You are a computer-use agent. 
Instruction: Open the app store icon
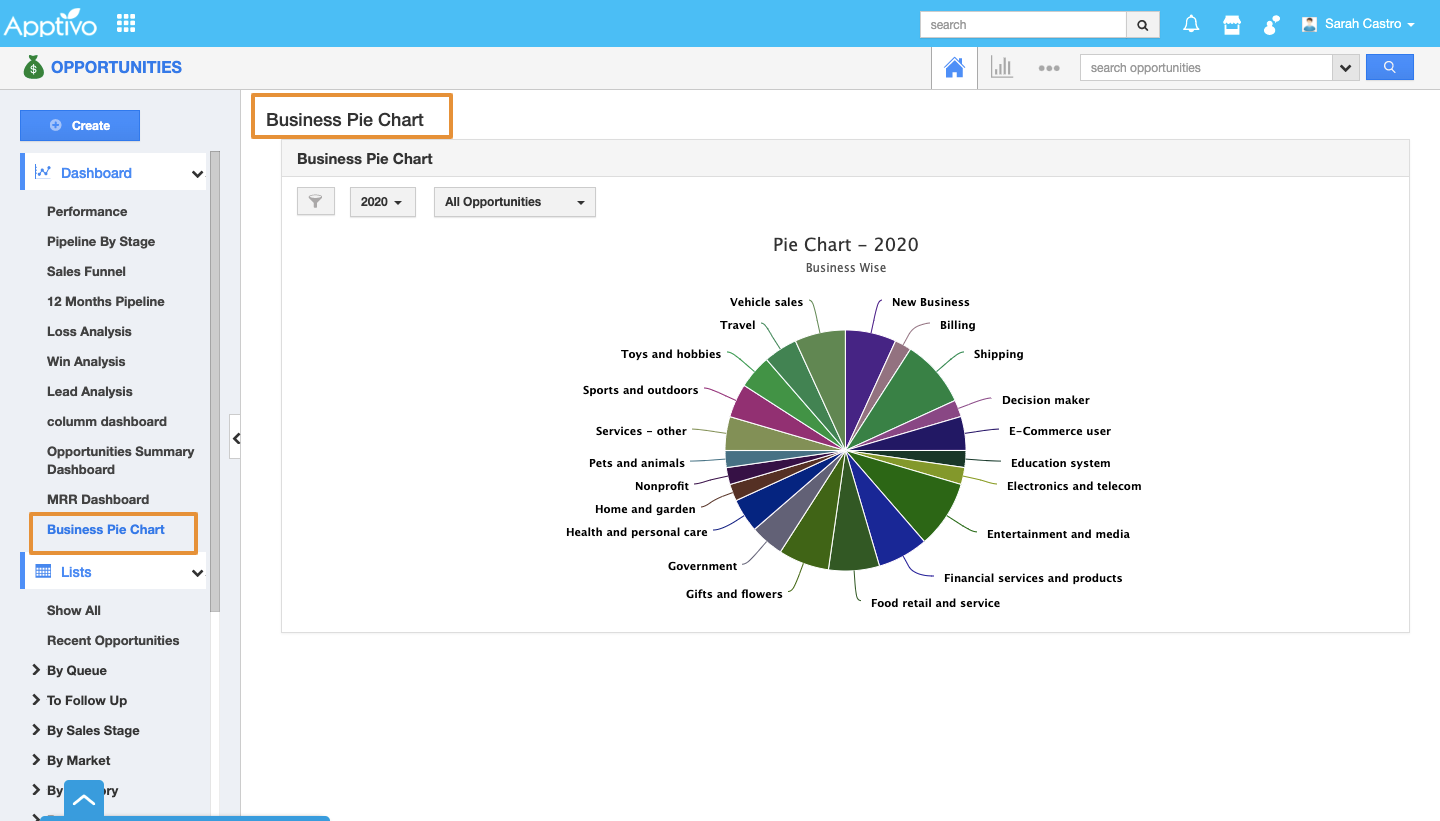pos(1232,24)
